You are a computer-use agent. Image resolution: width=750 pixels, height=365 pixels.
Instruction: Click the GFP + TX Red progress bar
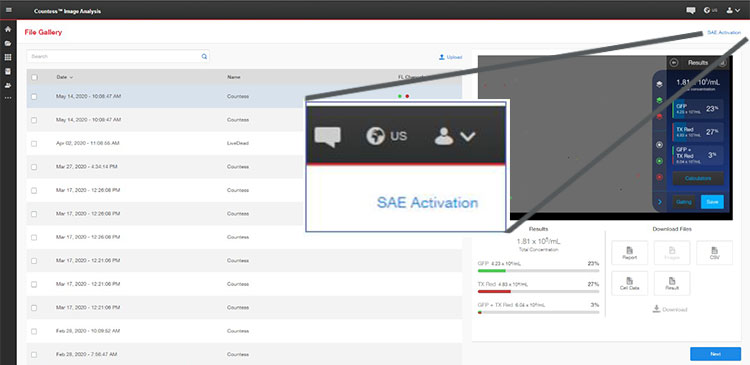[538, 312]
